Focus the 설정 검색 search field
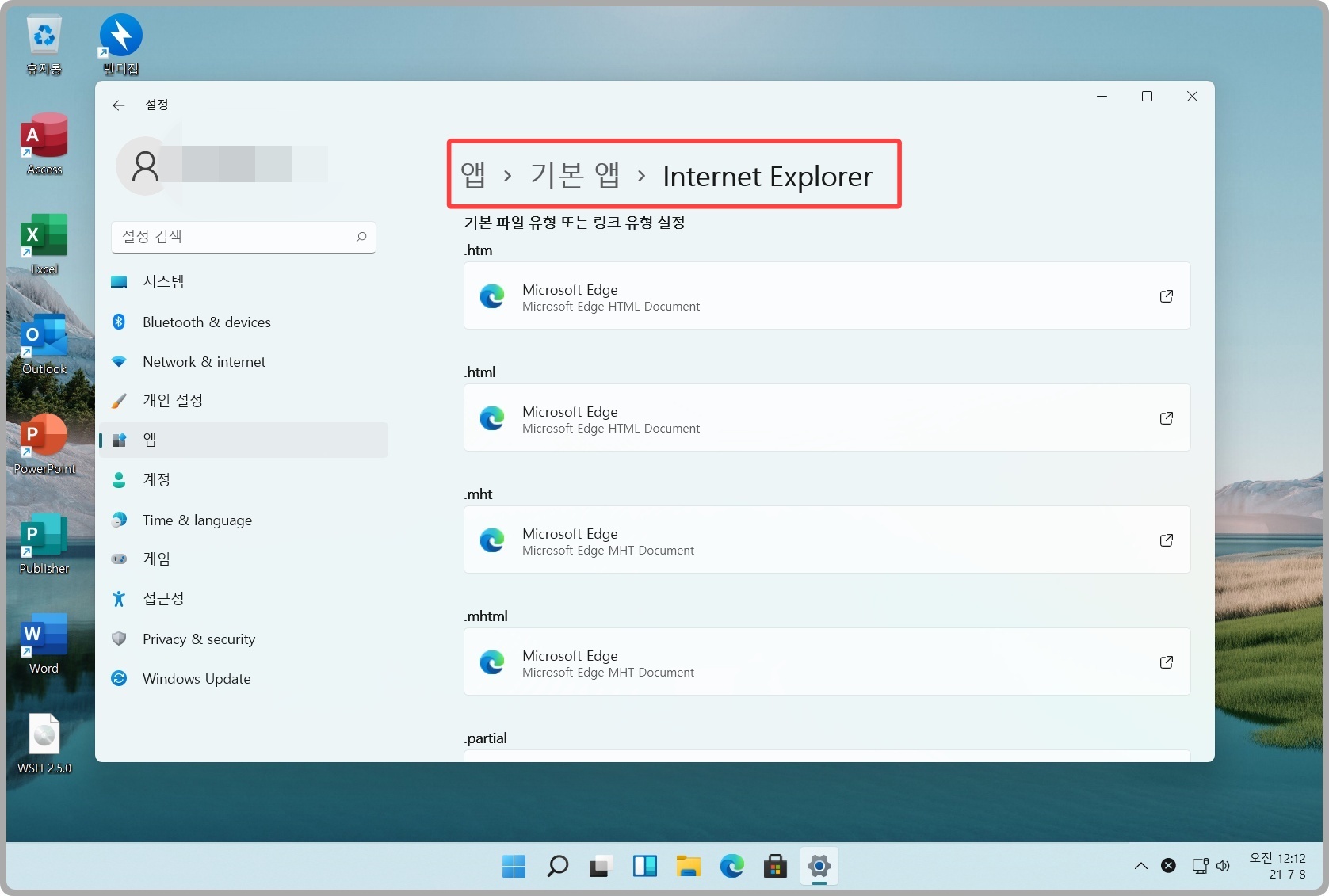 [x=243, y=237]
